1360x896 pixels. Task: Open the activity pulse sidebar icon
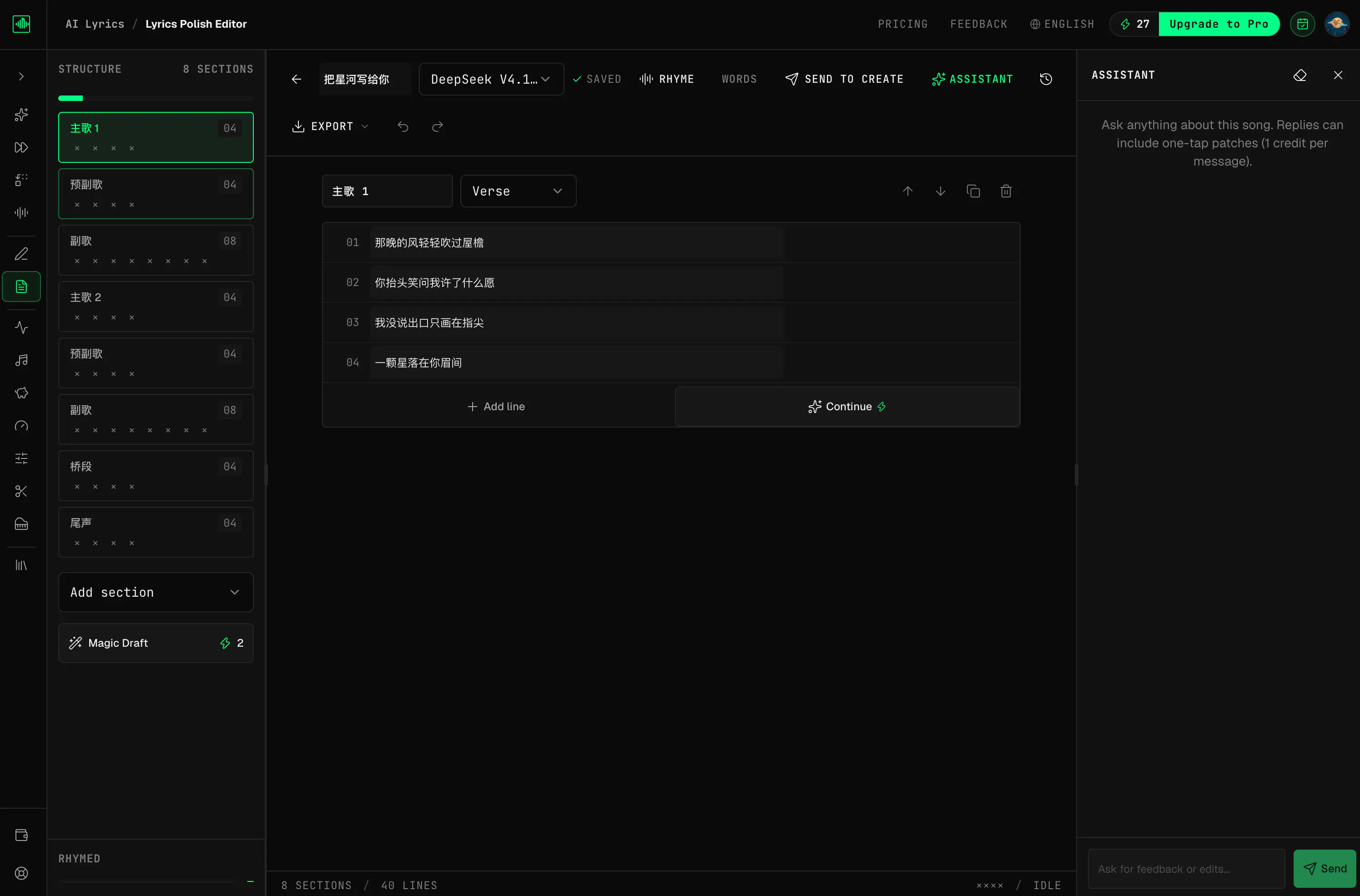click(x=21, y=327)
